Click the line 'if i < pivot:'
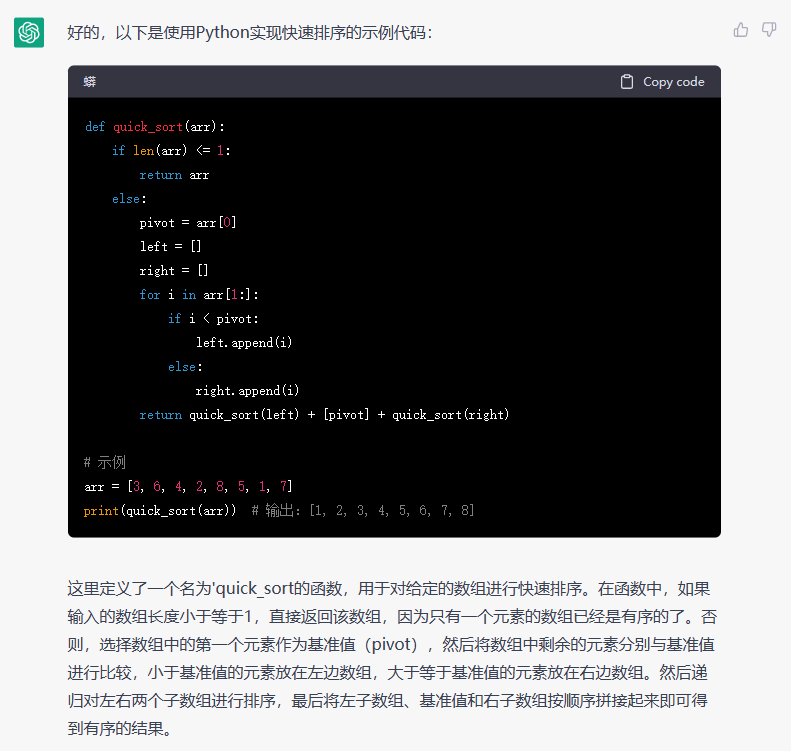Image resolution: width=791 pixels, height=751 pixels. 213,319
